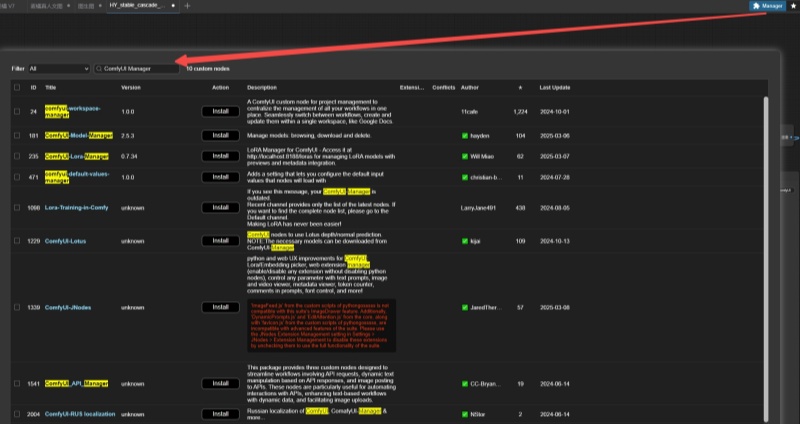This screenshot has height=424, width=800.
Task: Click the green verified check next to kijai
Action: tap(465, 241)
